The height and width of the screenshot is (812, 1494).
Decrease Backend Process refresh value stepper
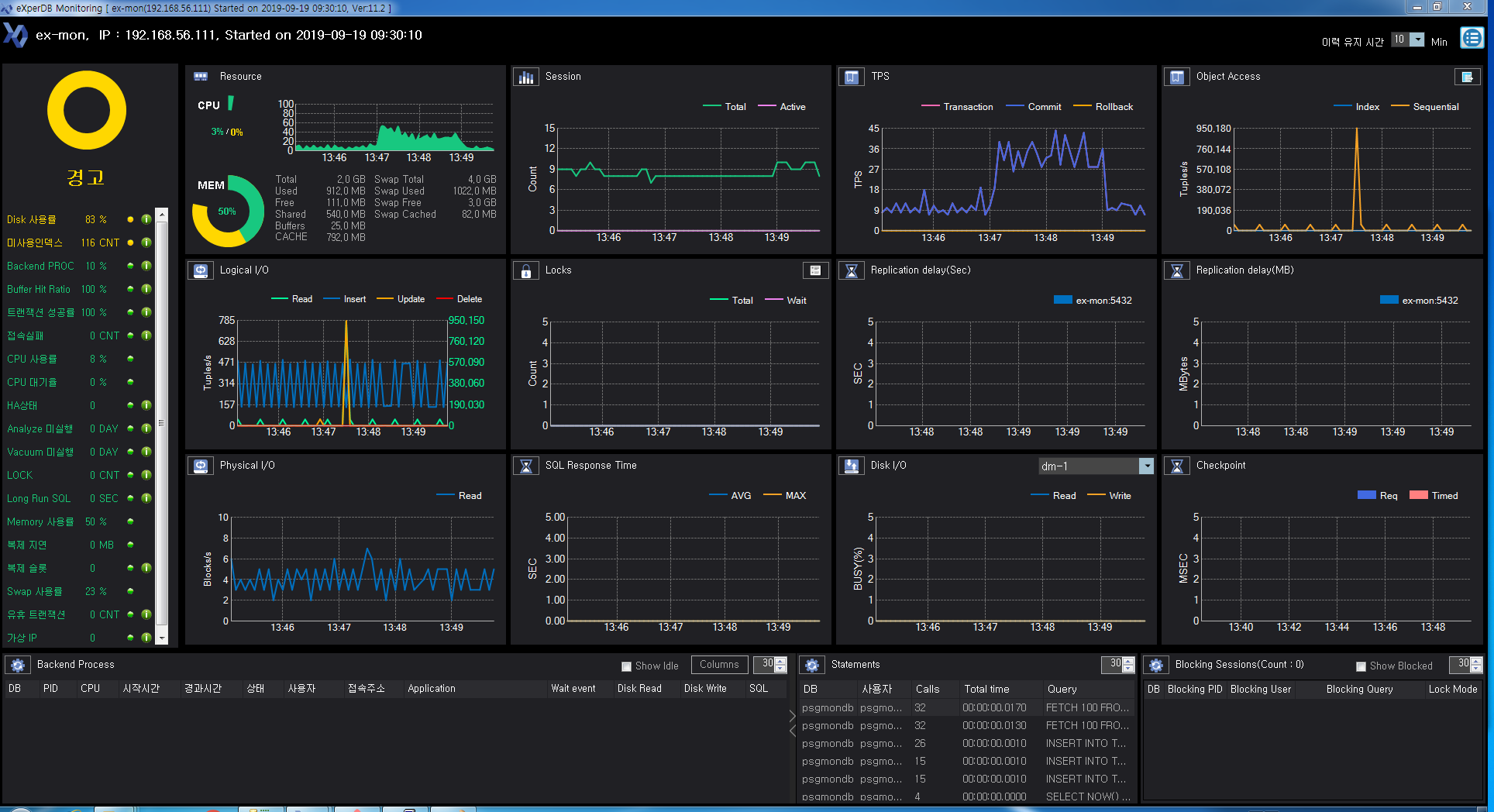pos(781,669)
